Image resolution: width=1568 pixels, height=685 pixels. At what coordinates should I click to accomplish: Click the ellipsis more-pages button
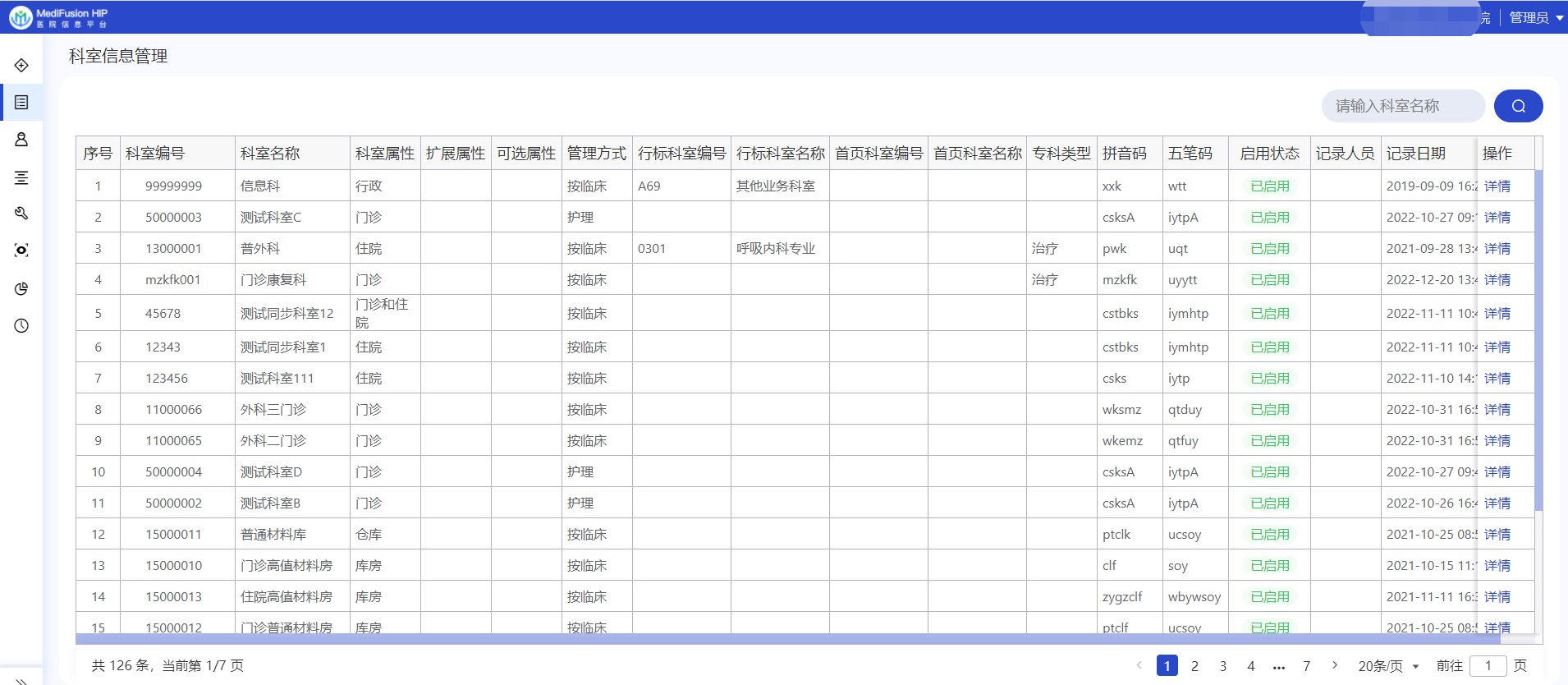point(1279,666)
